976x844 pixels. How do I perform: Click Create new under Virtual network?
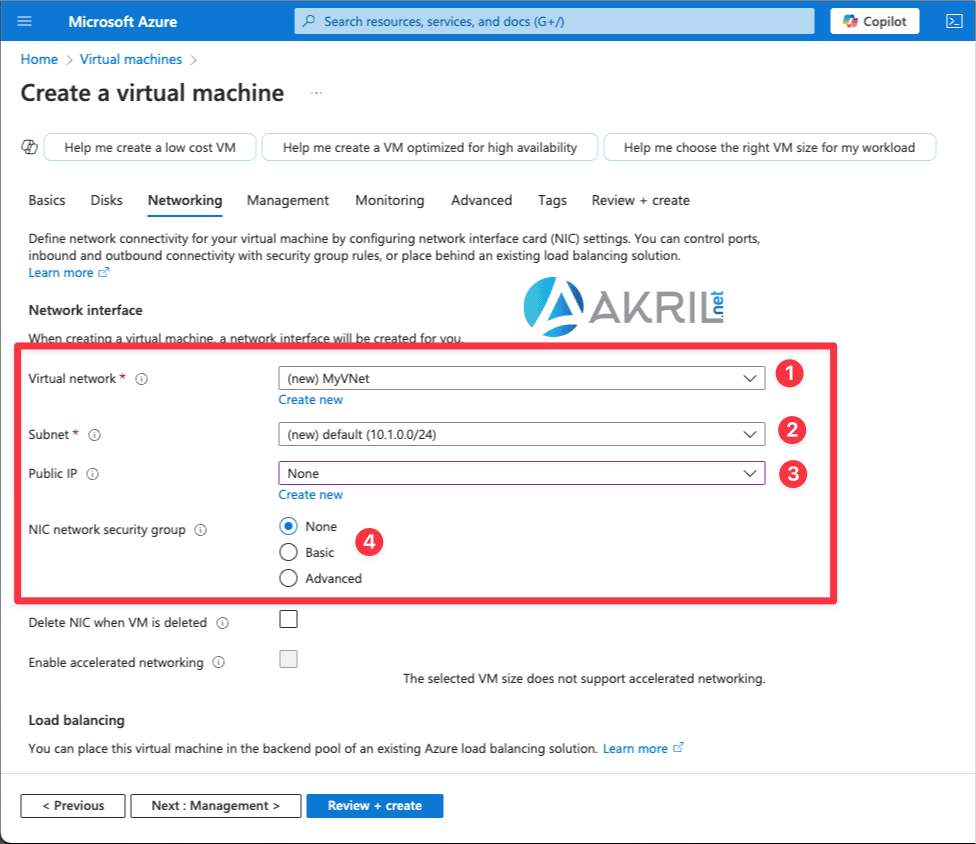[310, 400]
